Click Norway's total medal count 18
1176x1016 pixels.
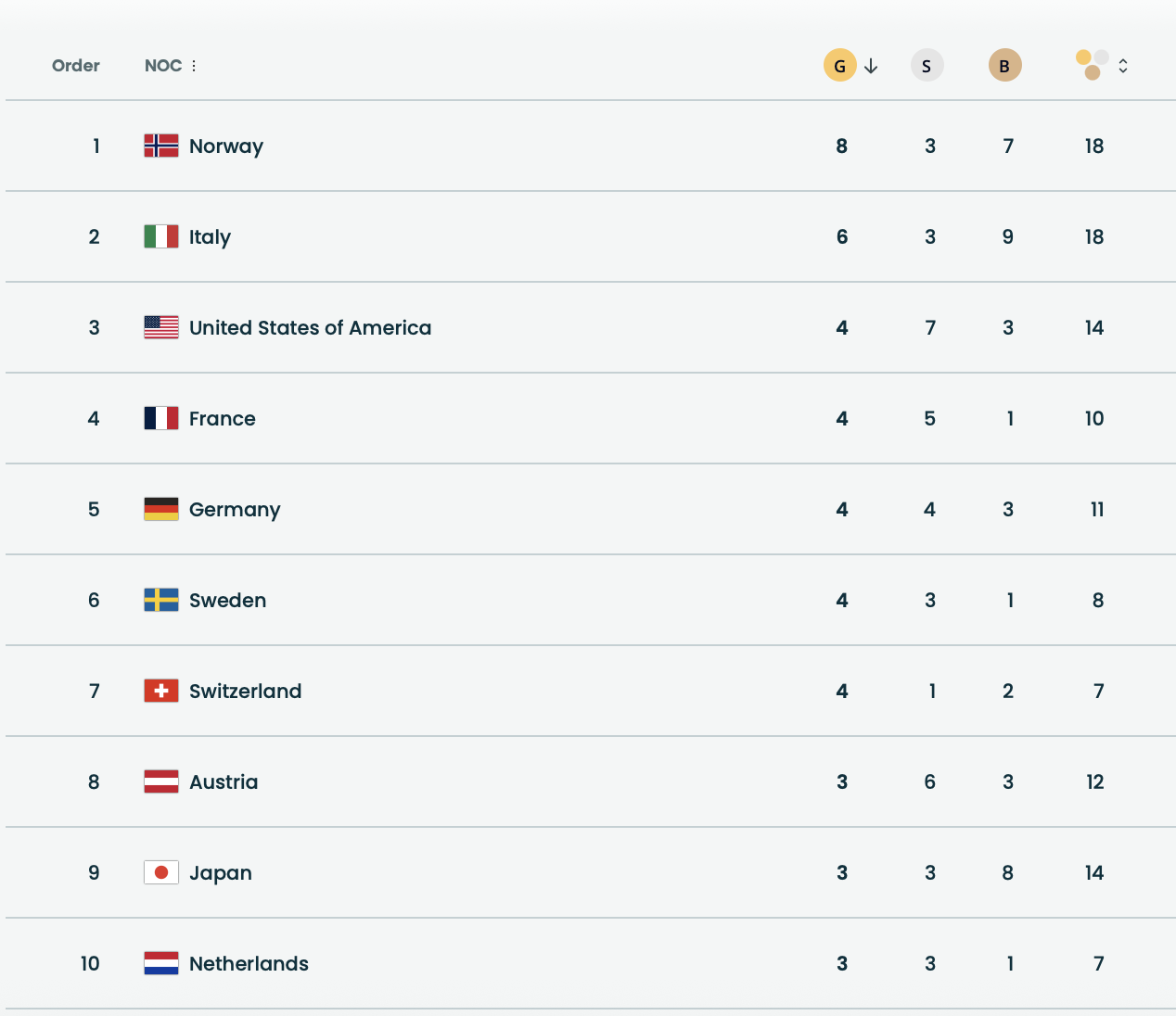1094,146
